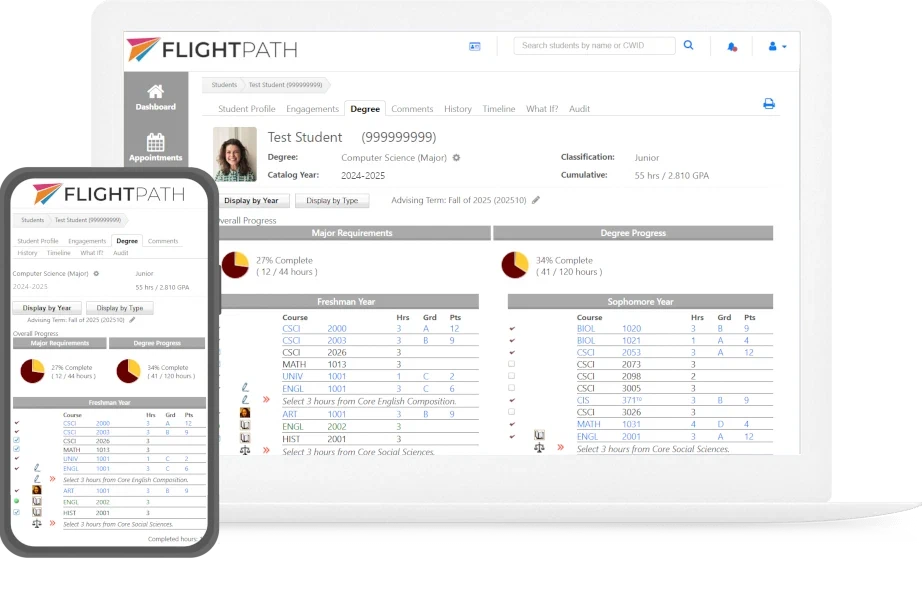The width and height of the screenshot is (922, 600).
Task: Click the art portrait icon beside ART 1001 on laptop
Action: pos(245,413)
